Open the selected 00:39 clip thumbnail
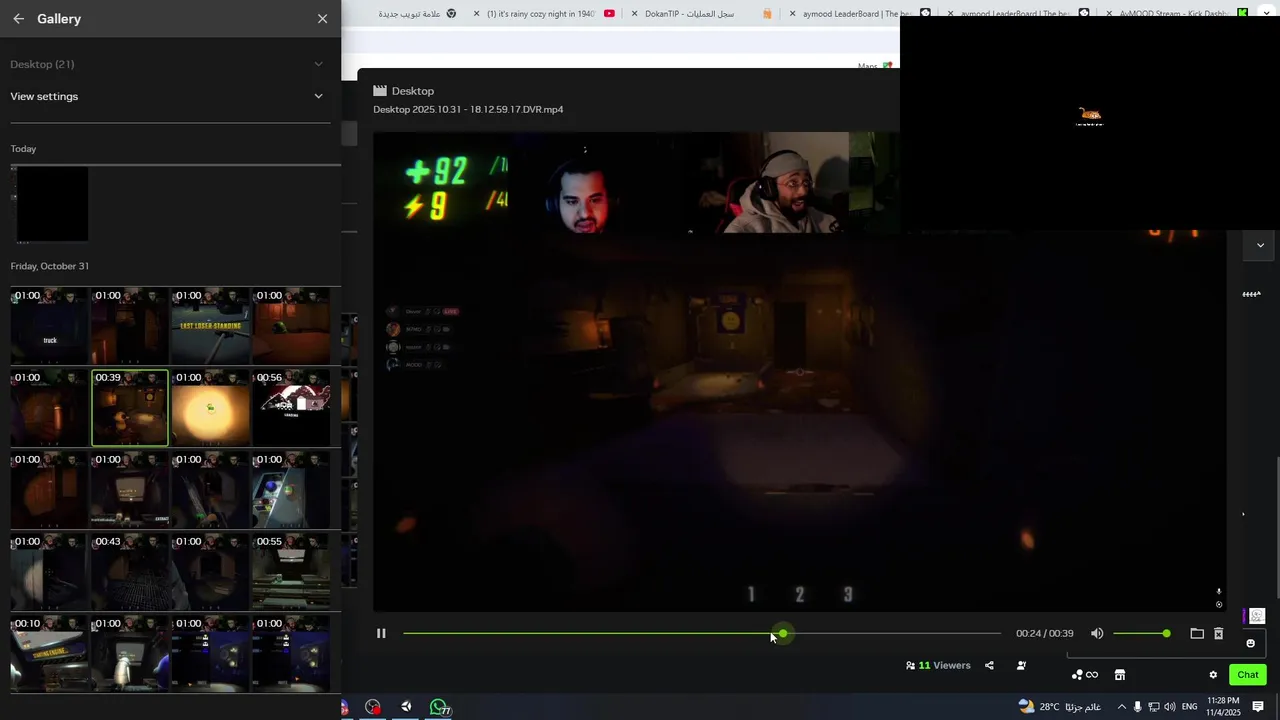 click(130, 408)
